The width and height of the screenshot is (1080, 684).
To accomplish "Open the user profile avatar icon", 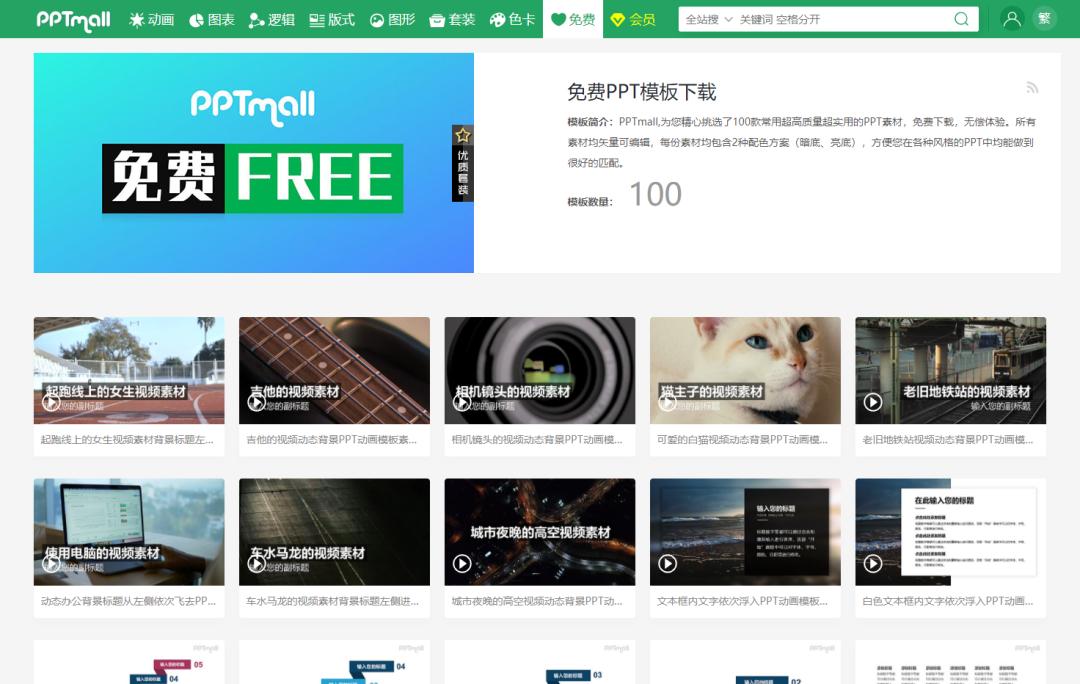I will [1012, 18].
